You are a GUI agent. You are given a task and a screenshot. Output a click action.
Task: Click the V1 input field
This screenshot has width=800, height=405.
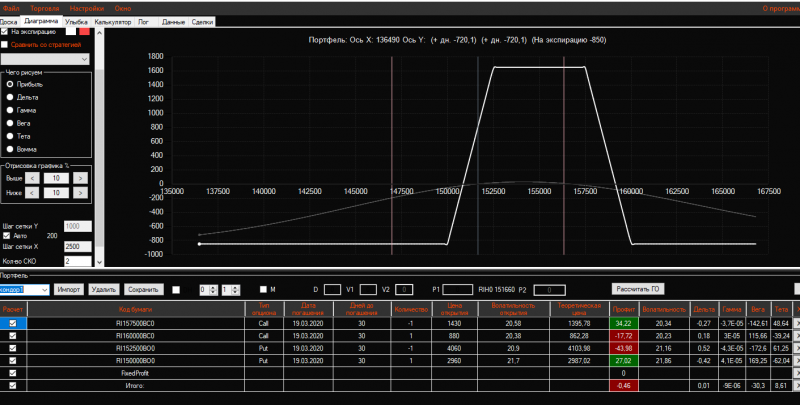click(x=368, y=290)
